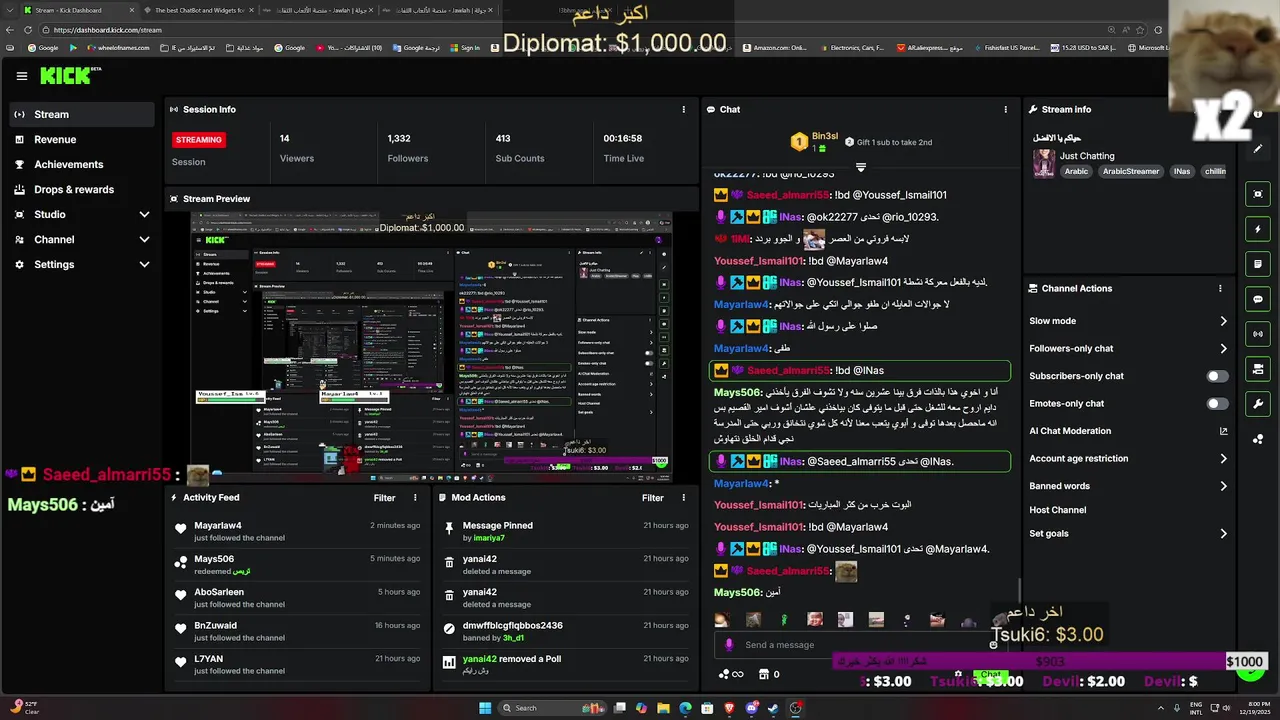The image size is (1280, 720).
Task: Click the shop icon below the message box
Action: (764, 674)
